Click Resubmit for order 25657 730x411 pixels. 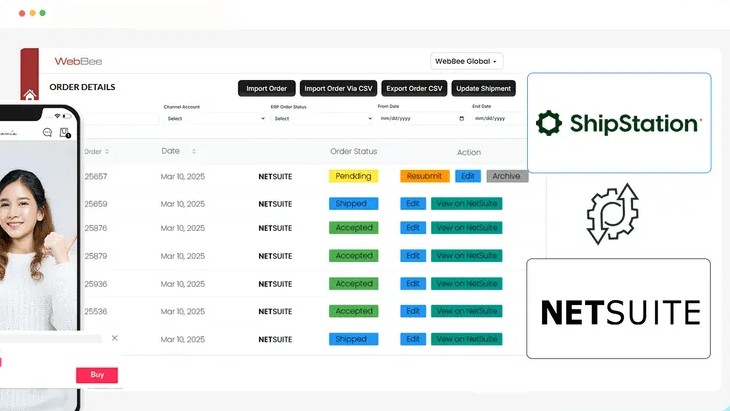(425, 176)
